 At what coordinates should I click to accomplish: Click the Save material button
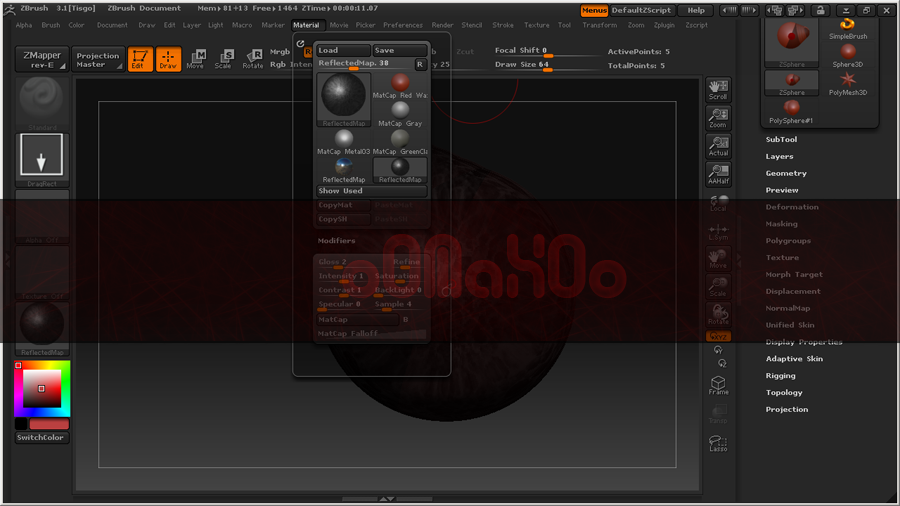tap(399, 50)
